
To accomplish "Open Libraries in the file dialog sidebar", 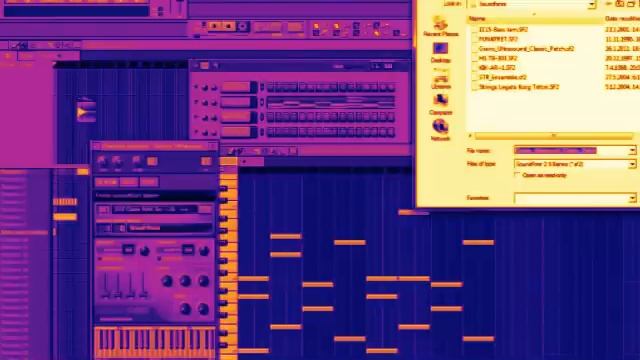I will pos(440,79).
